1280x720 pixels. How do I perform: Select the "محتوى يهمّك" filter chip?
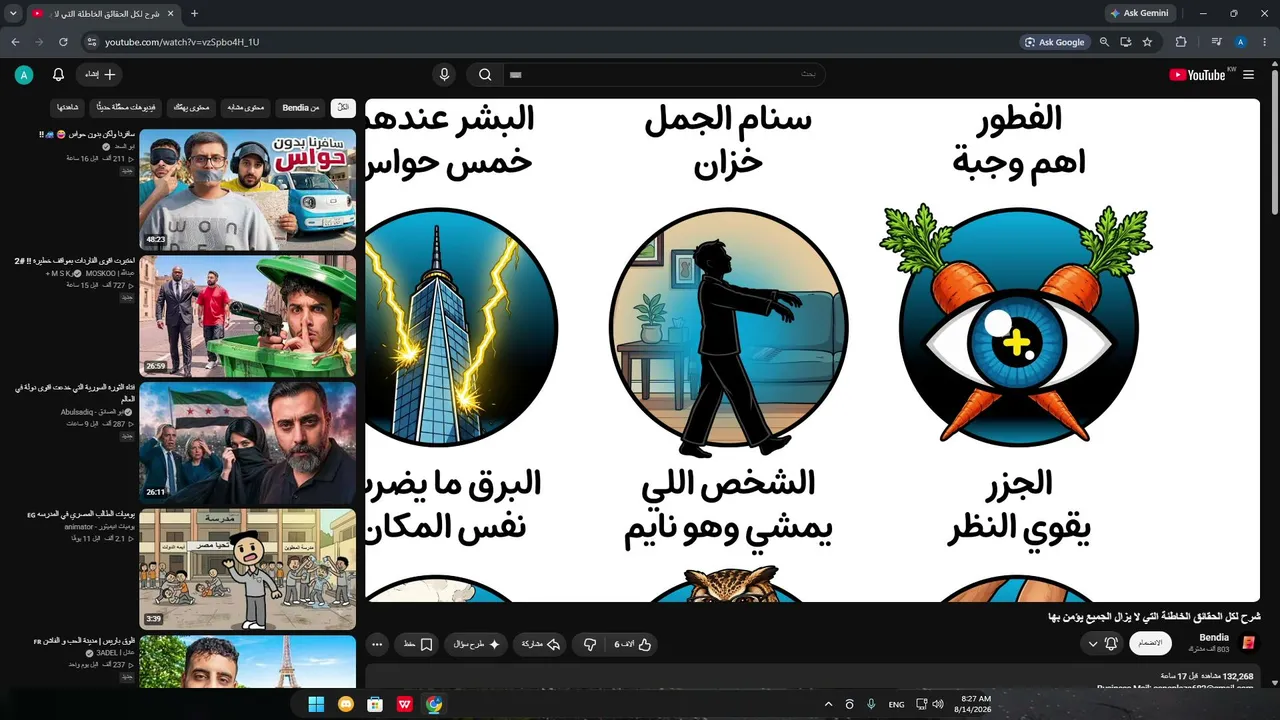[x=191, y=107]
